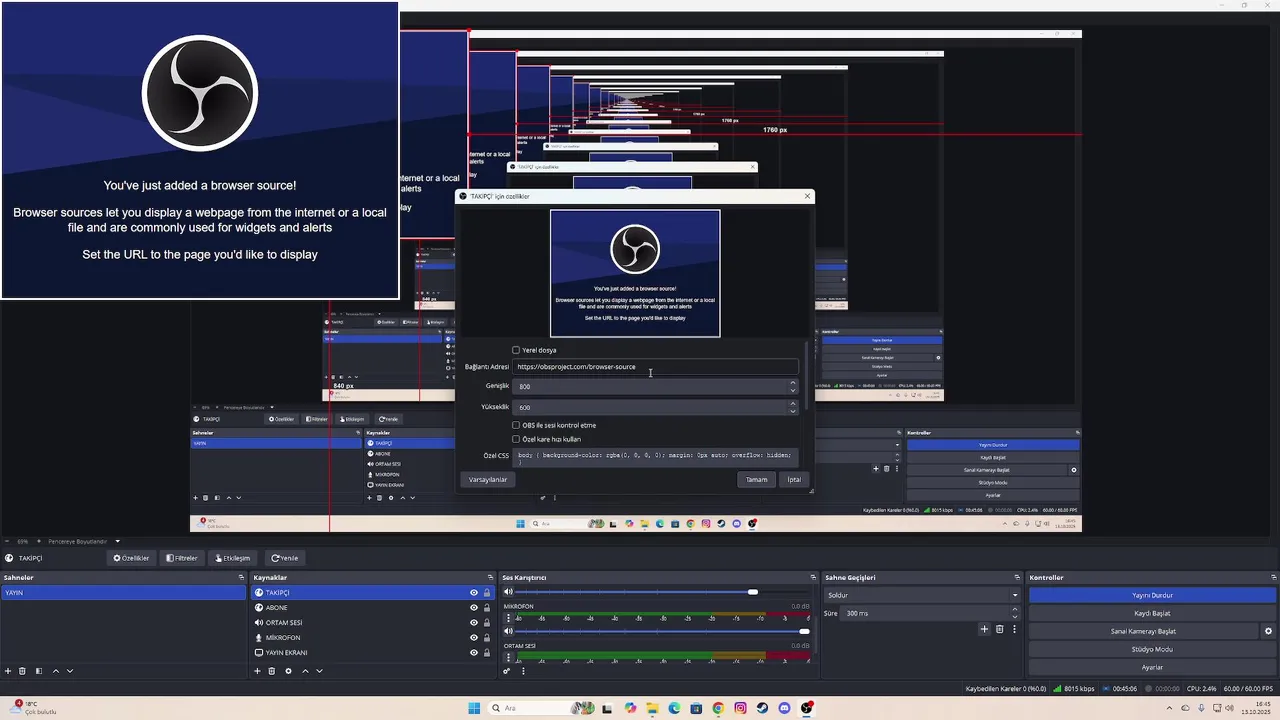The image size is (1280, 720).
Task: Open the MİKROFON three-dot options menu
Action: 508,619
